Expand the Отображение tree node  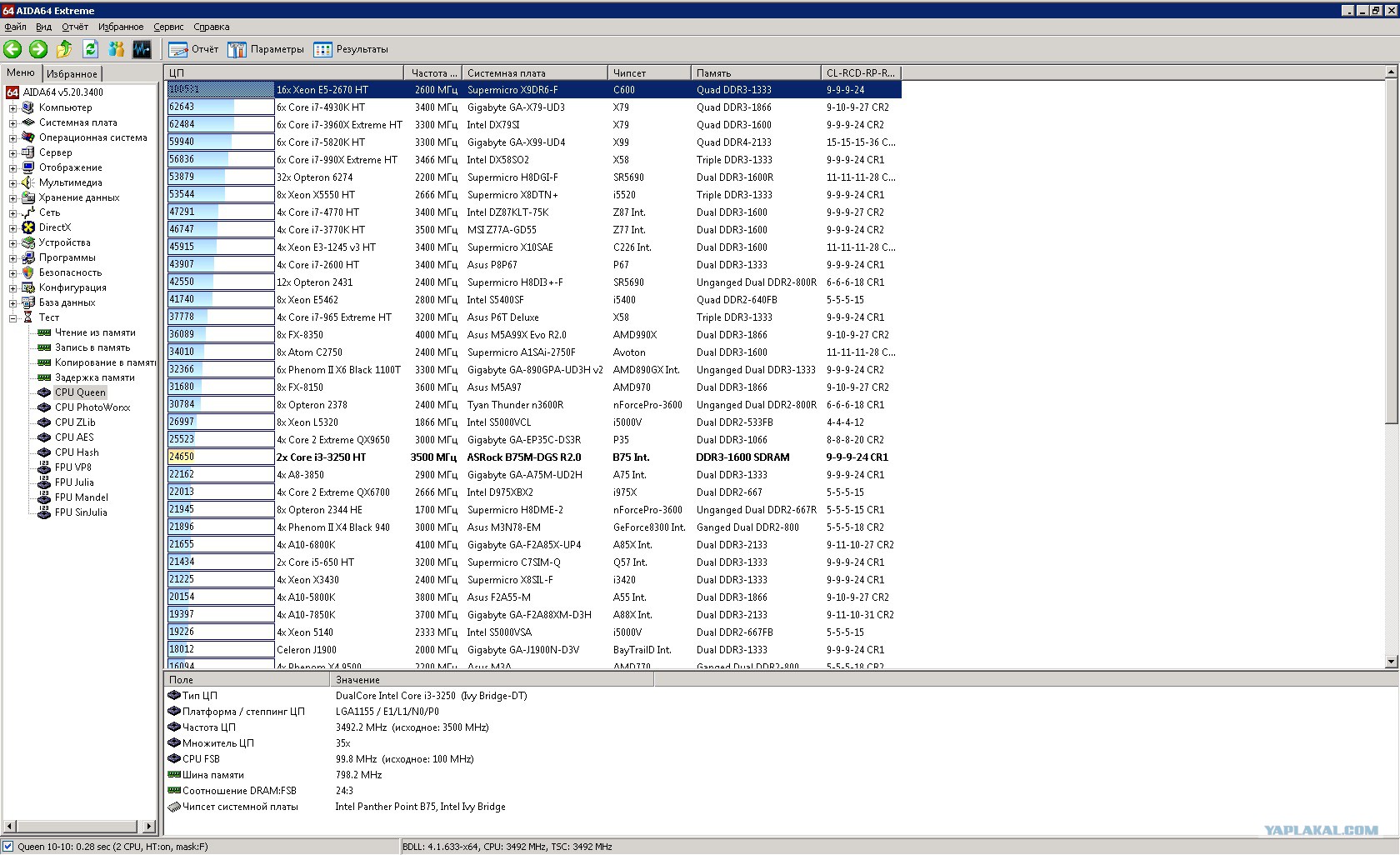point(12,167)
